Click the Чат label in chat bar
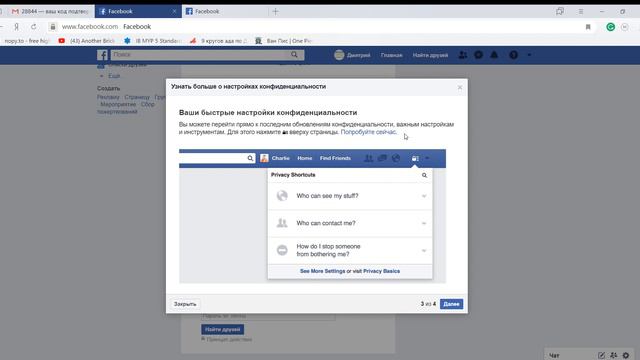640x360 pixels. coord(554,356)
